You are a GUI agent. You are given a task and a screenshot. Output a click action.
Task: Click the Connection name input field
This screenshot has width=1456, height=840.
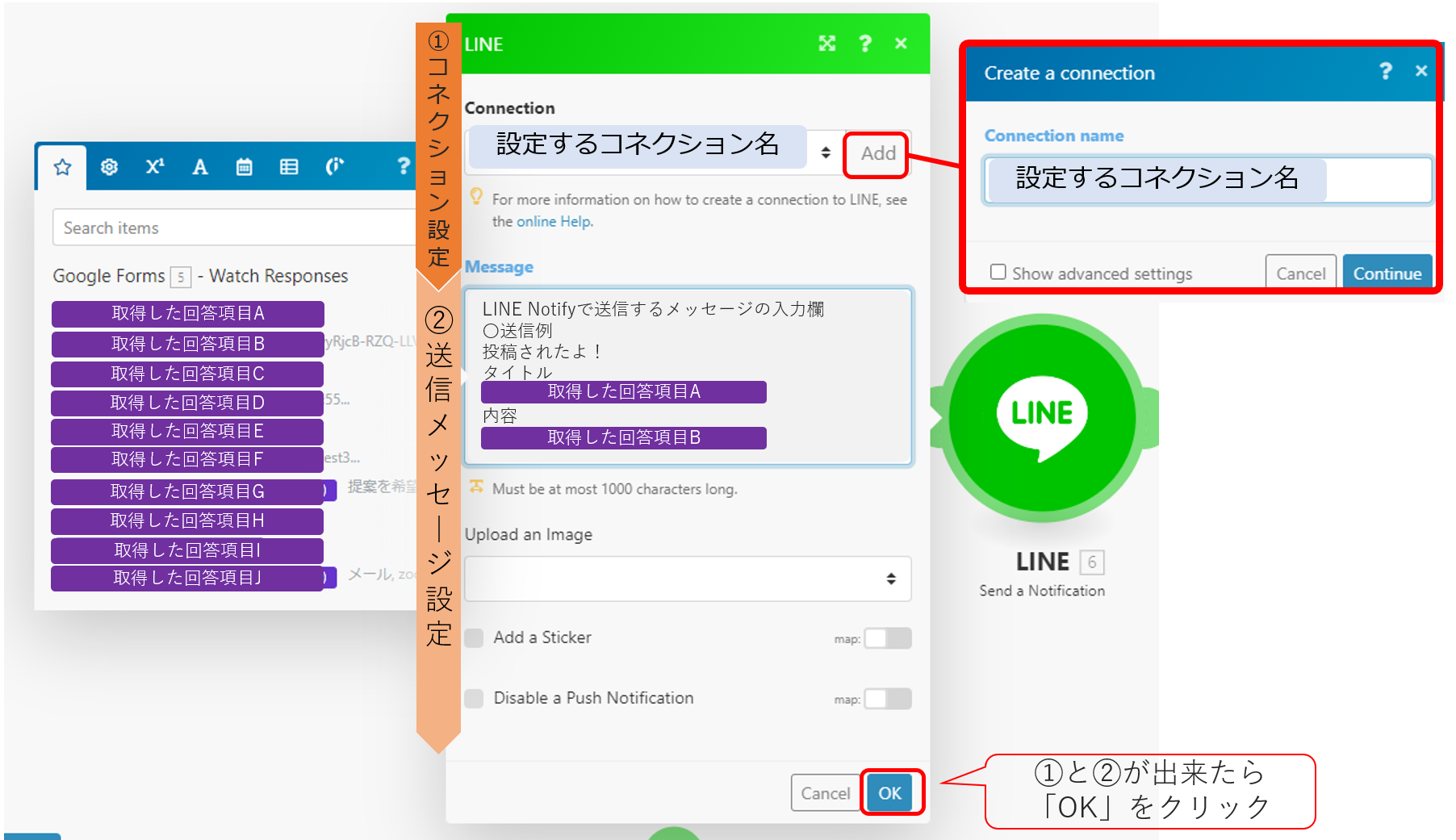click(1207, 179)
